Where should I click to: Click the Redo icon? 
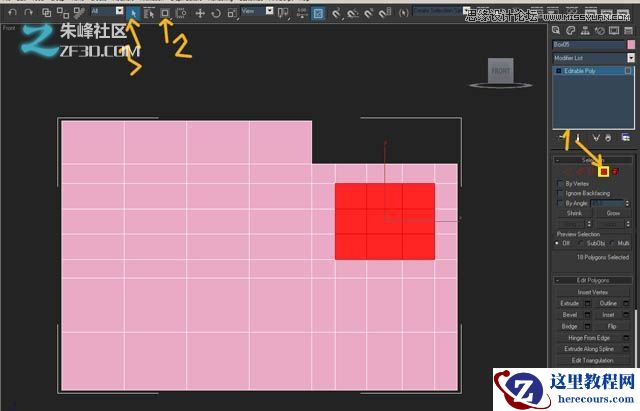28,12
